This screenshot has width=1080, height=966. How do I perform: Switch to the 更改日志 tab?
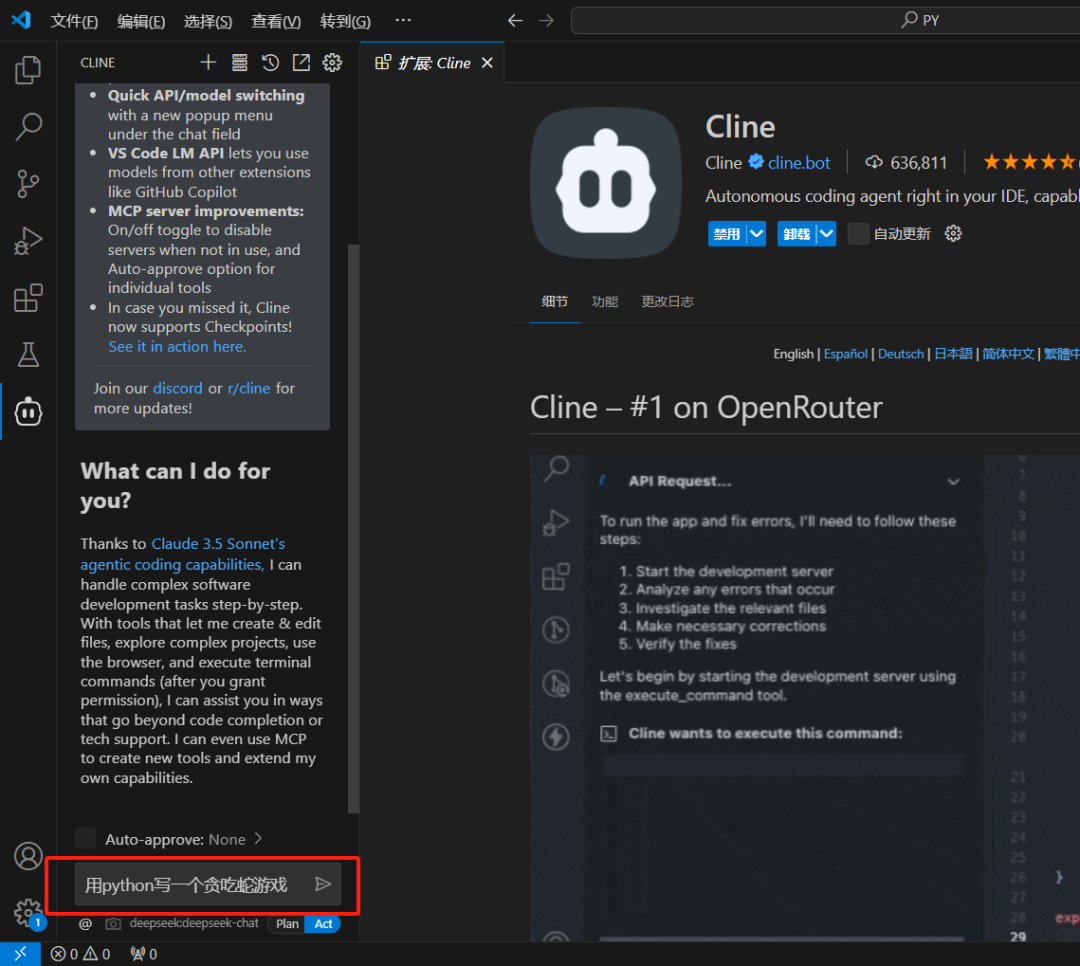pos(667,302)
